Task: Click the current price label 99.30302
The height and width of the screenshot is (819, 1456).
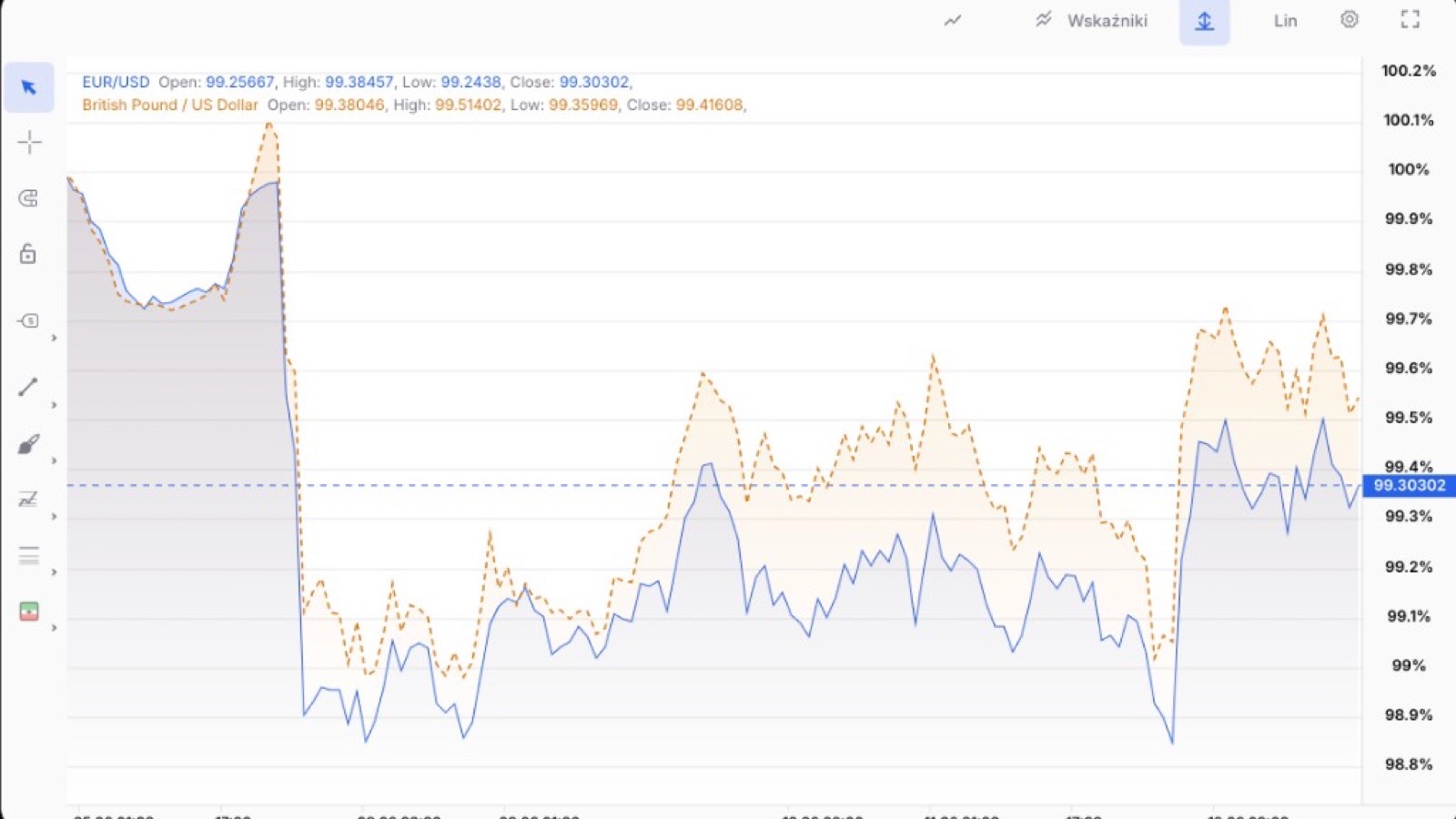Action: coord(1409,485)
